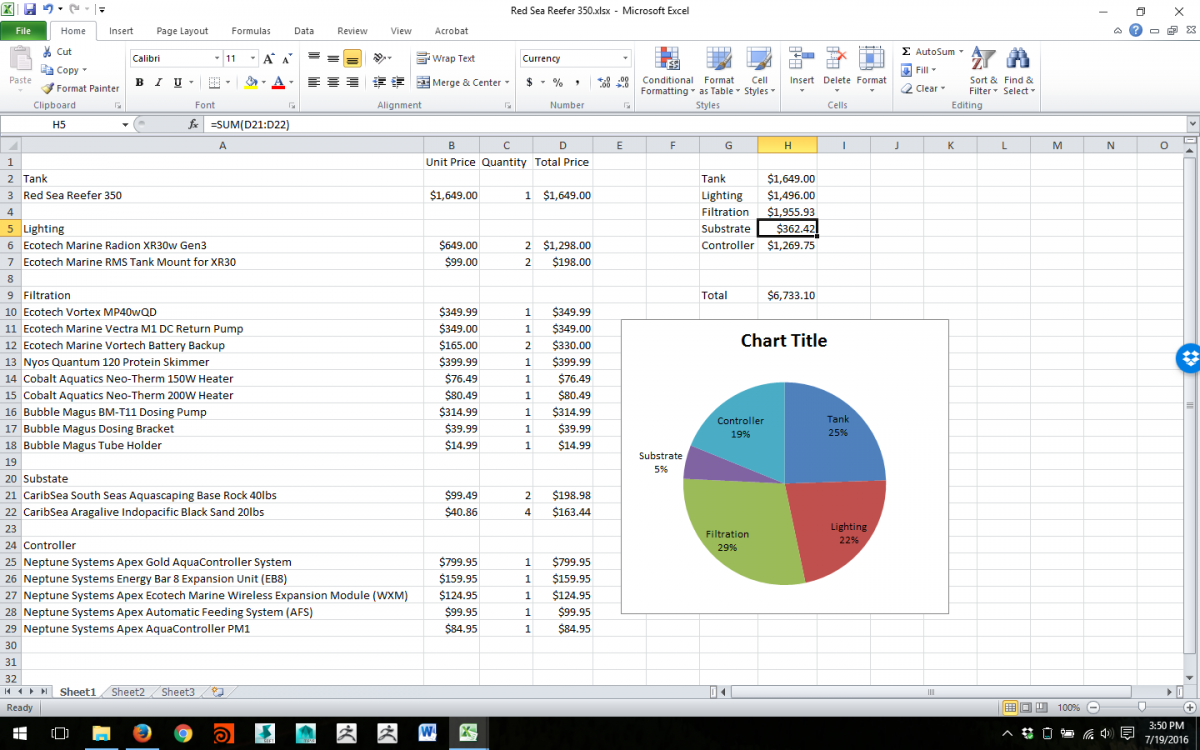The height and width of the screenshot is (750, 1200).
Task: Click the Insert Worksheet tab icon
Action: (x=217, y=692)
